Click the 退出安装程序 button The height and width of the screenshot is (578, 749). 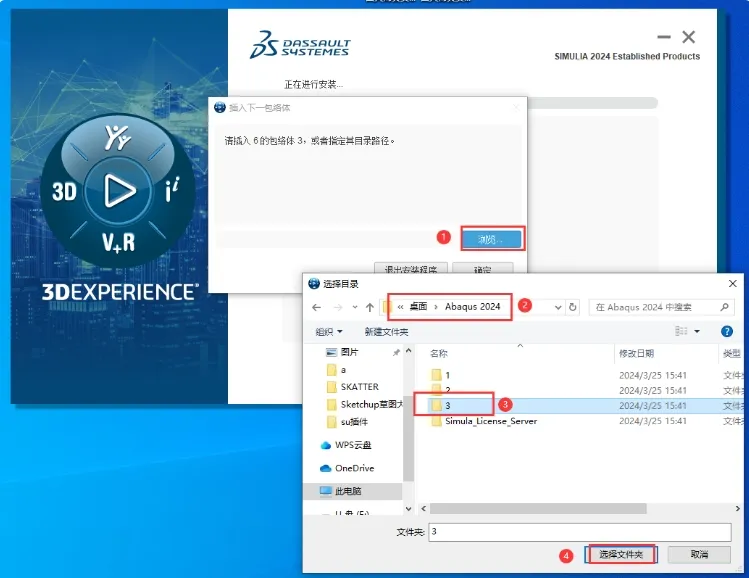[x=411, y=268]
